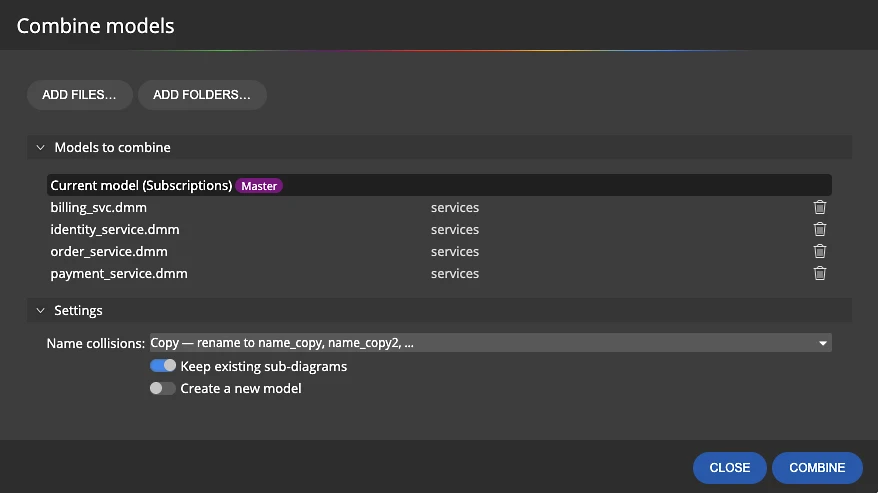Click services folder text for payment_service.dmm
The width and height of the screenshot is (878, 493).
(455, 273)
